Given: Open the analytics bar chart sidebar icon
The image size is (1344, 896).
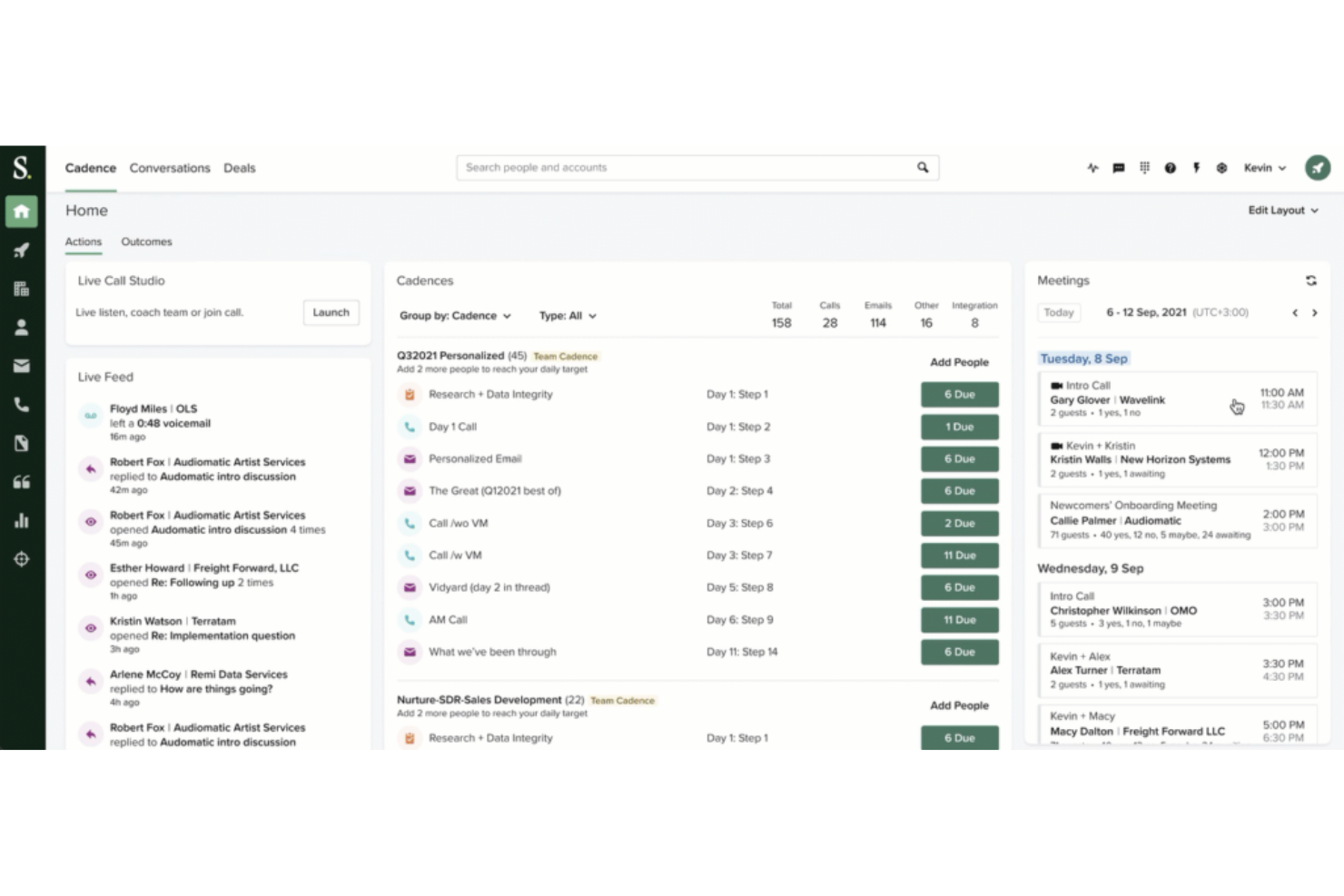Looking at the screenshot, I should [x=22, y=520].
